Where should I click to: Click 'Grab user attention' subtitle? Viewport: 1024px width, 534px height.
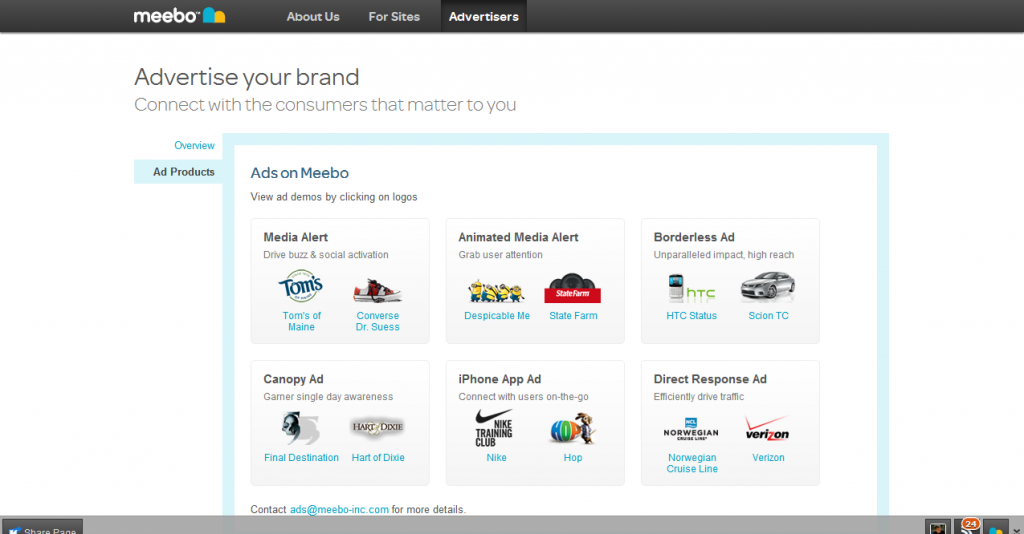(x=500, y=255)
